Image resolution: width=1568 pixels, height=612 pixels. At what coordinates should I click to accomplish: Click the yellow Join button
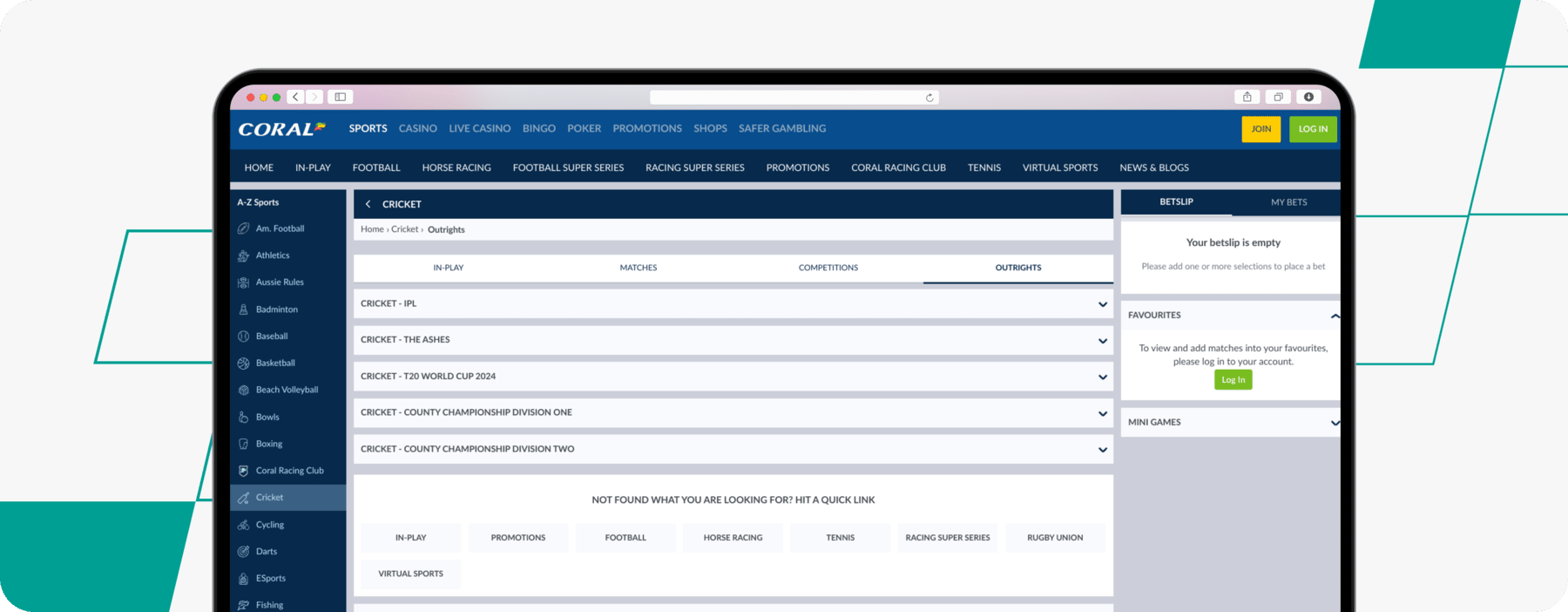click(x=1261, y=129)
